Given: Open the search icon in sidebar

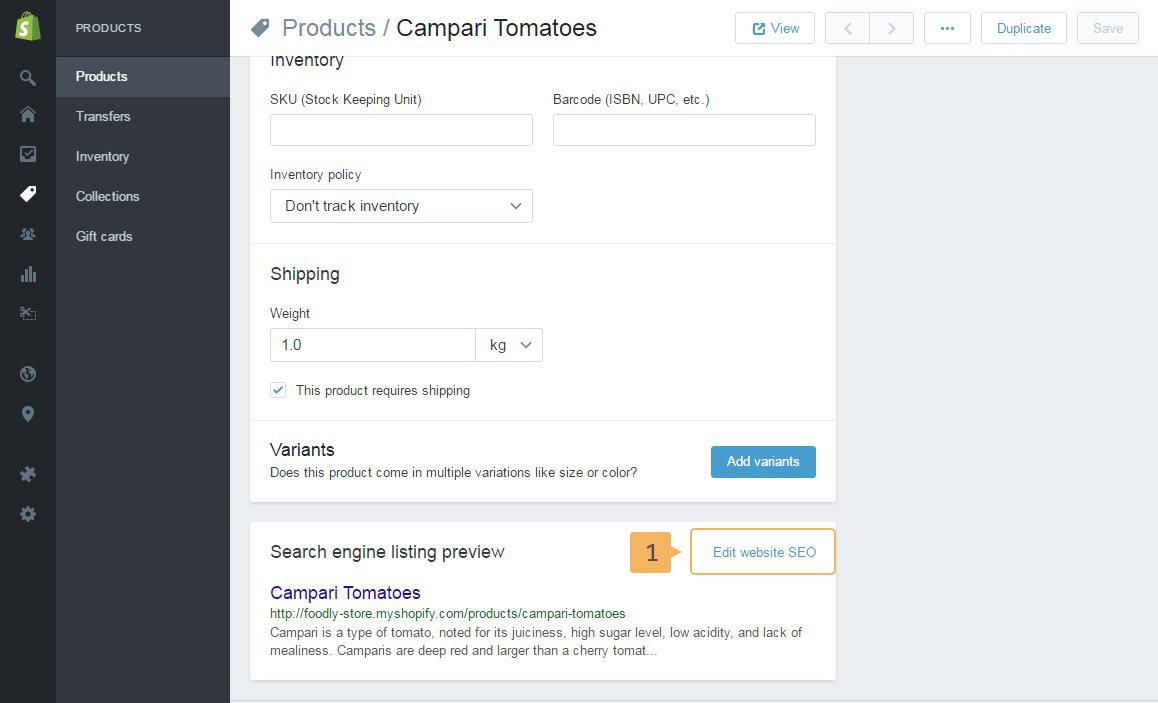Looking at the screenshot, I should pyautogui.click(x=28, y=77).
